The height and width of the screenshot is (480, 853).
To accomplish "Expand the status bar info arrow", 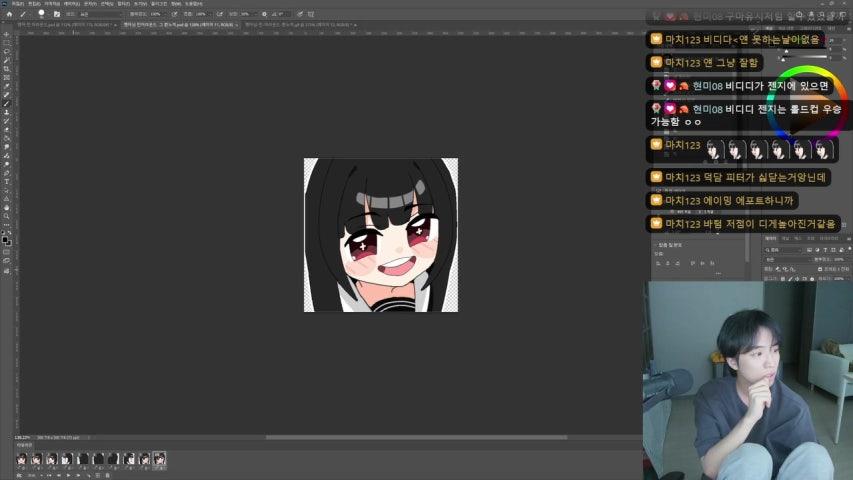I will (x=89, y=438).
